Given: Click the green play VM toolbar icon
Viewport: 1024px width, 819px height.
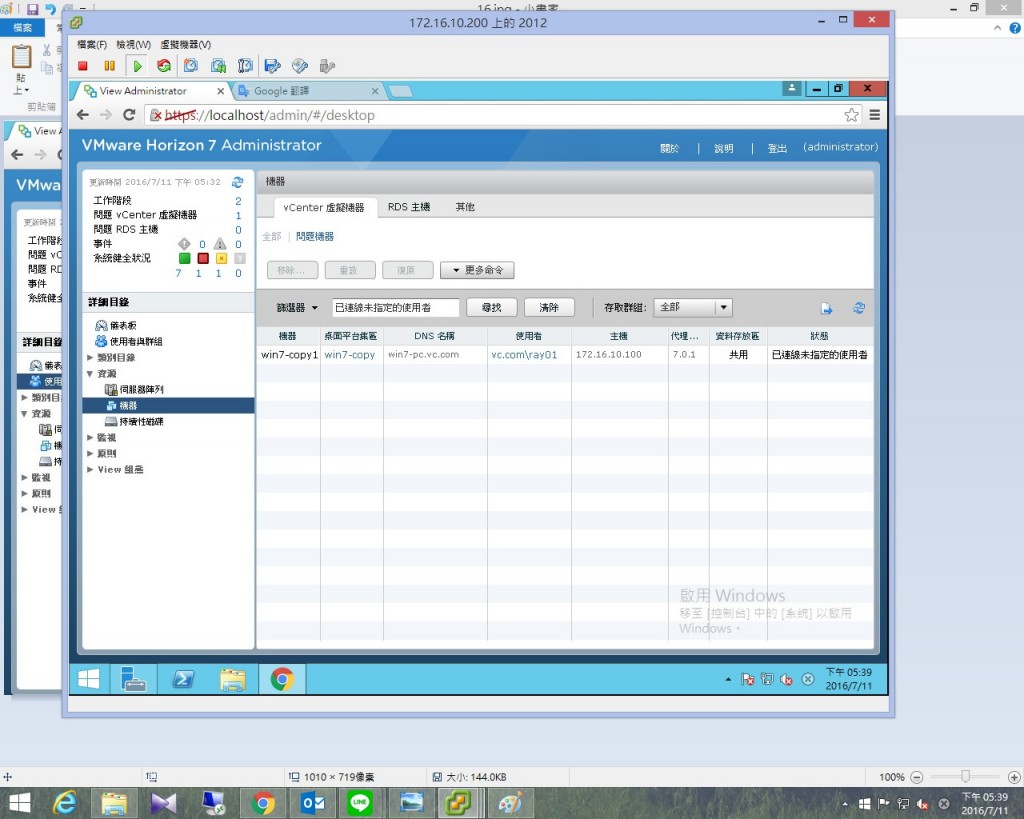Looking at the screenshot, I should click(x=137, y=66).
